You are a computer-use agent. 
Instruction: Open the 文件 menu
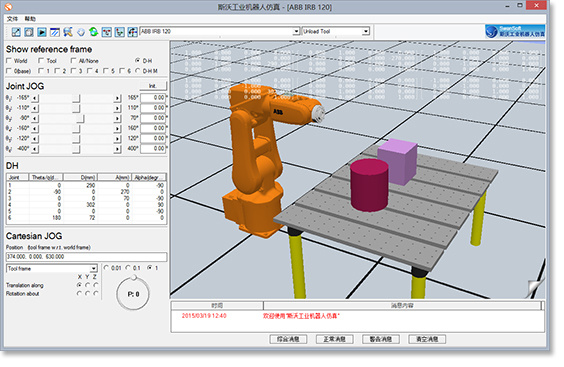[12, 19]
